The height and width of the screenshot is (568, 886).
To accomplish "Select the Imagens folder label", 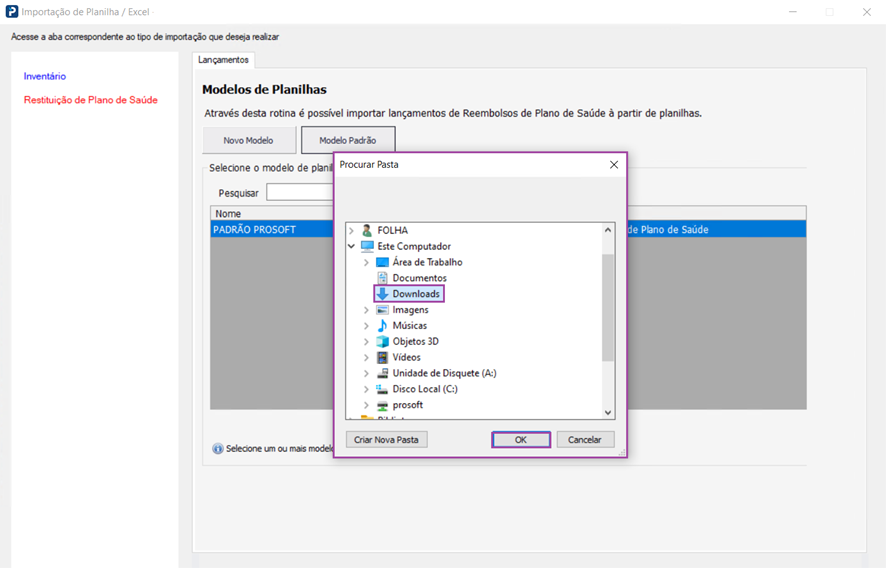I will tap(410, 310).
